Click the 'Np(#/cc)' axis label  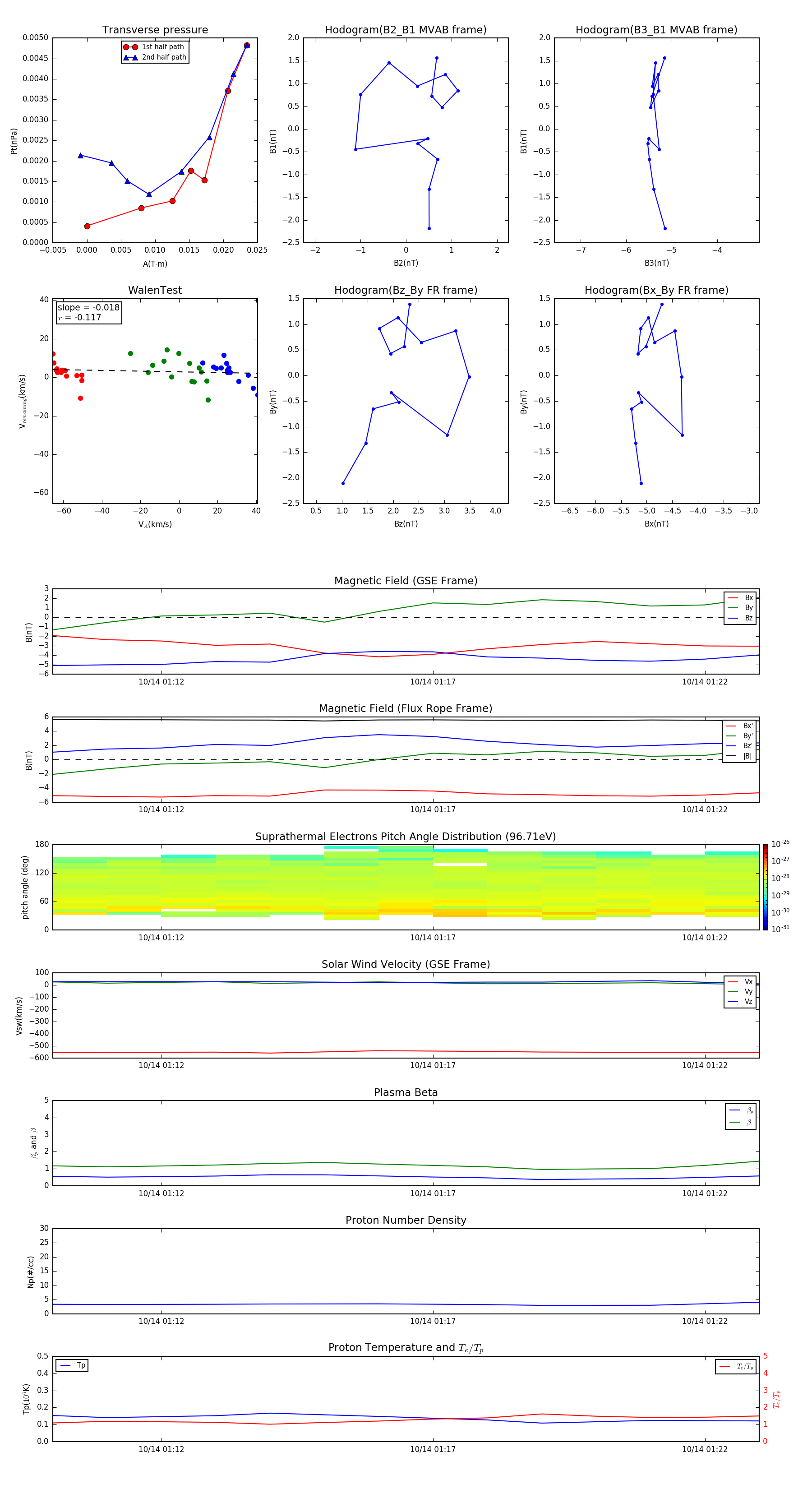31,1272
